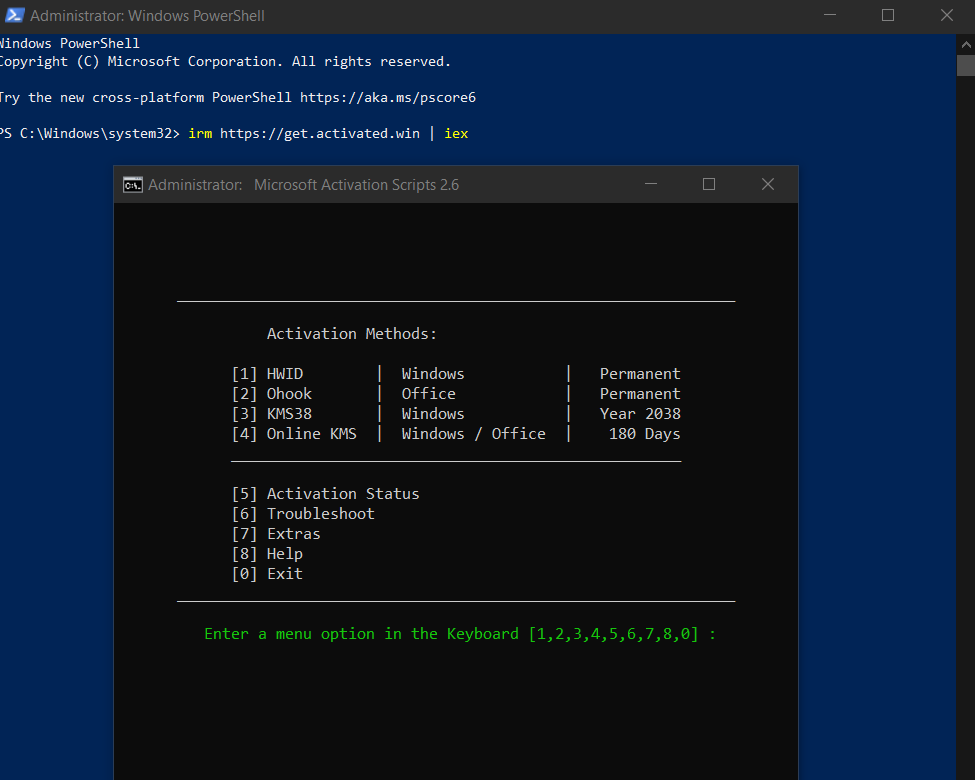Maximize the Microsoft Activation Scripts window
Viewport: 975px width, 780px height.
[x=709, y=184]
